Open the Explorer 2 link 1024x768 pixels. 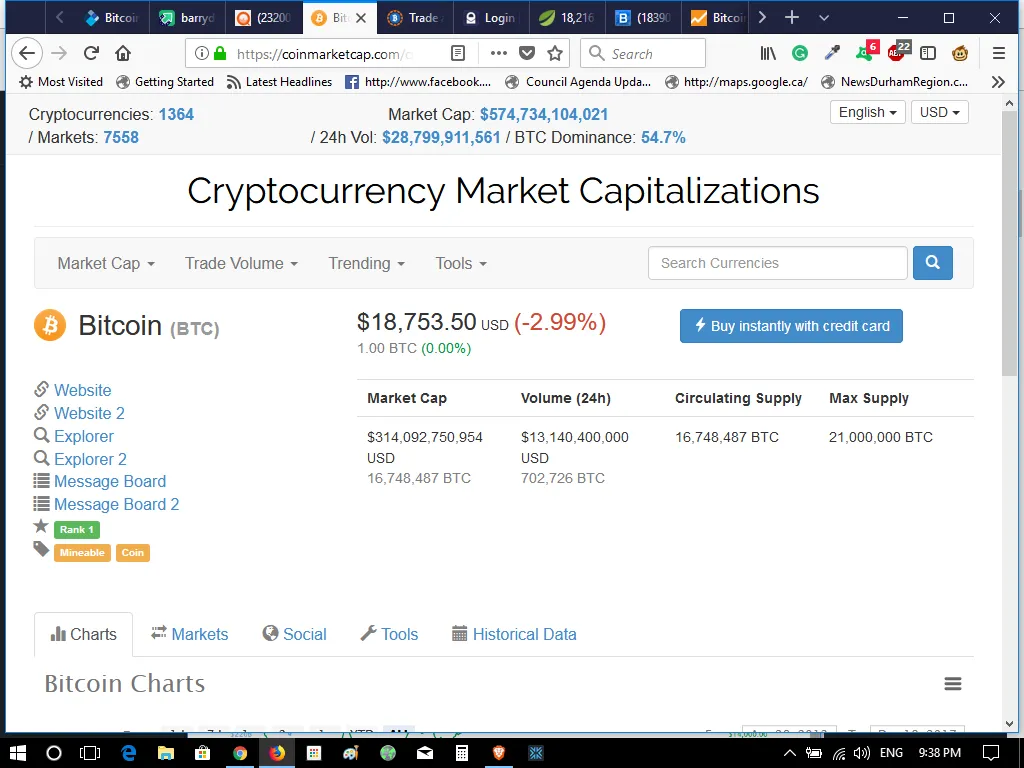coord(90,459)
